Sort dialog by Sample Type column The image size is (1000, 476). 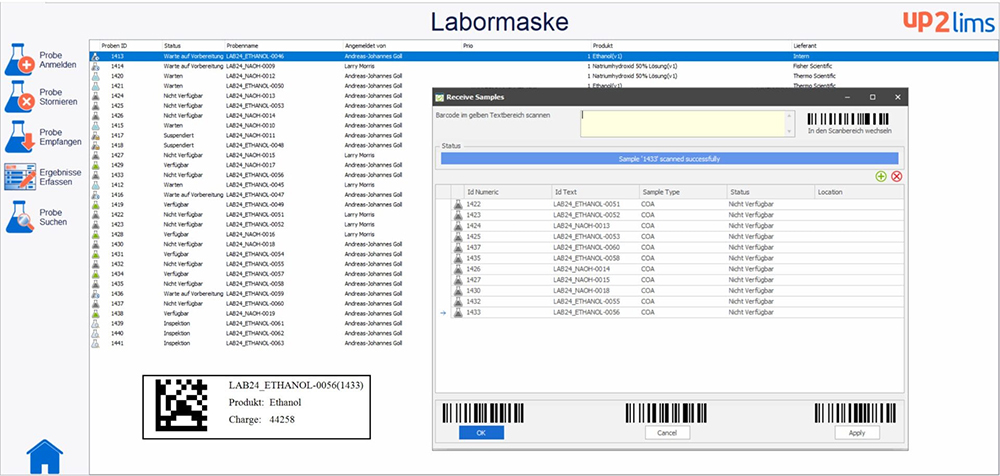pyautogui.click(x=683, y=191)
